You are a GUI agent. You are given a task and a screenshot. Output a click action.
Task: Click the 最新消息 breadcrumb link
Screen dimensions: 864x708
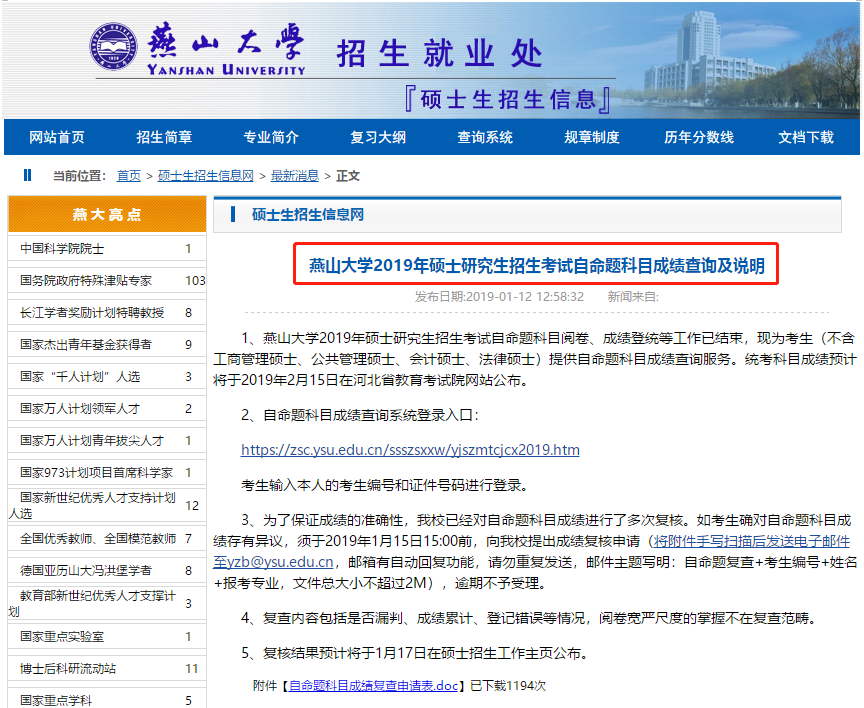tap(294, 176)
